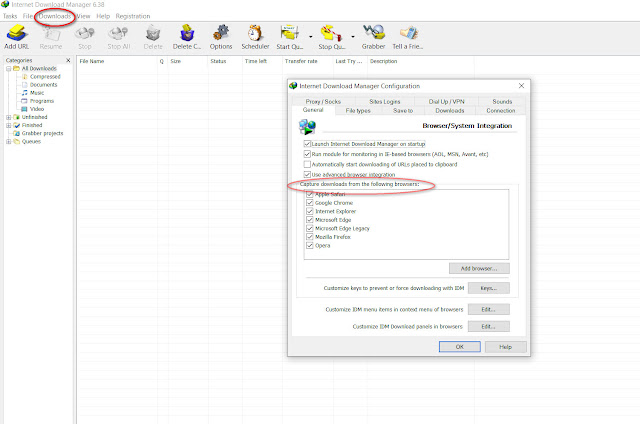Collapse the All Downloads tree node
640x424 pixels.
point(9,69)
